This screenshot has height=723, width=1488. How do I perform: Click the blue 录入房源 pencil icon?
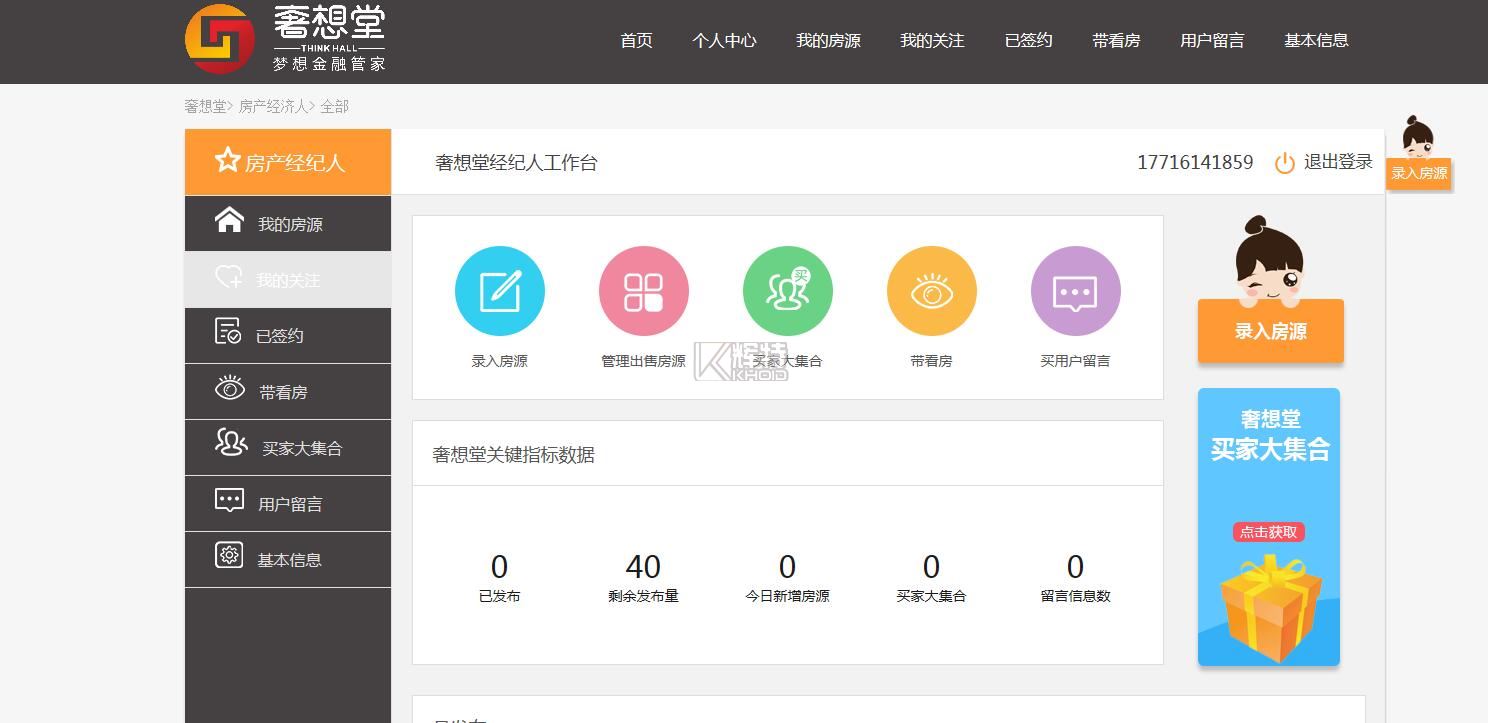click(x=499, y=291)
